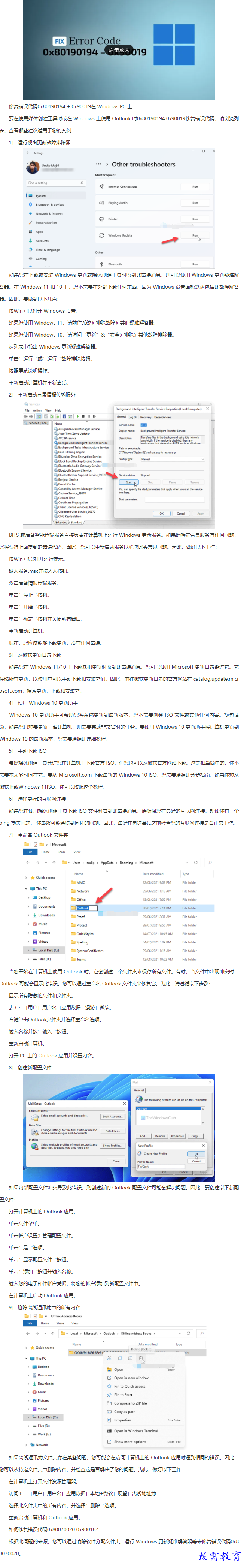Expand Local Disk (C:) in Microsoft folder Explorer
244x1568 pixels.
coord(28,950)
